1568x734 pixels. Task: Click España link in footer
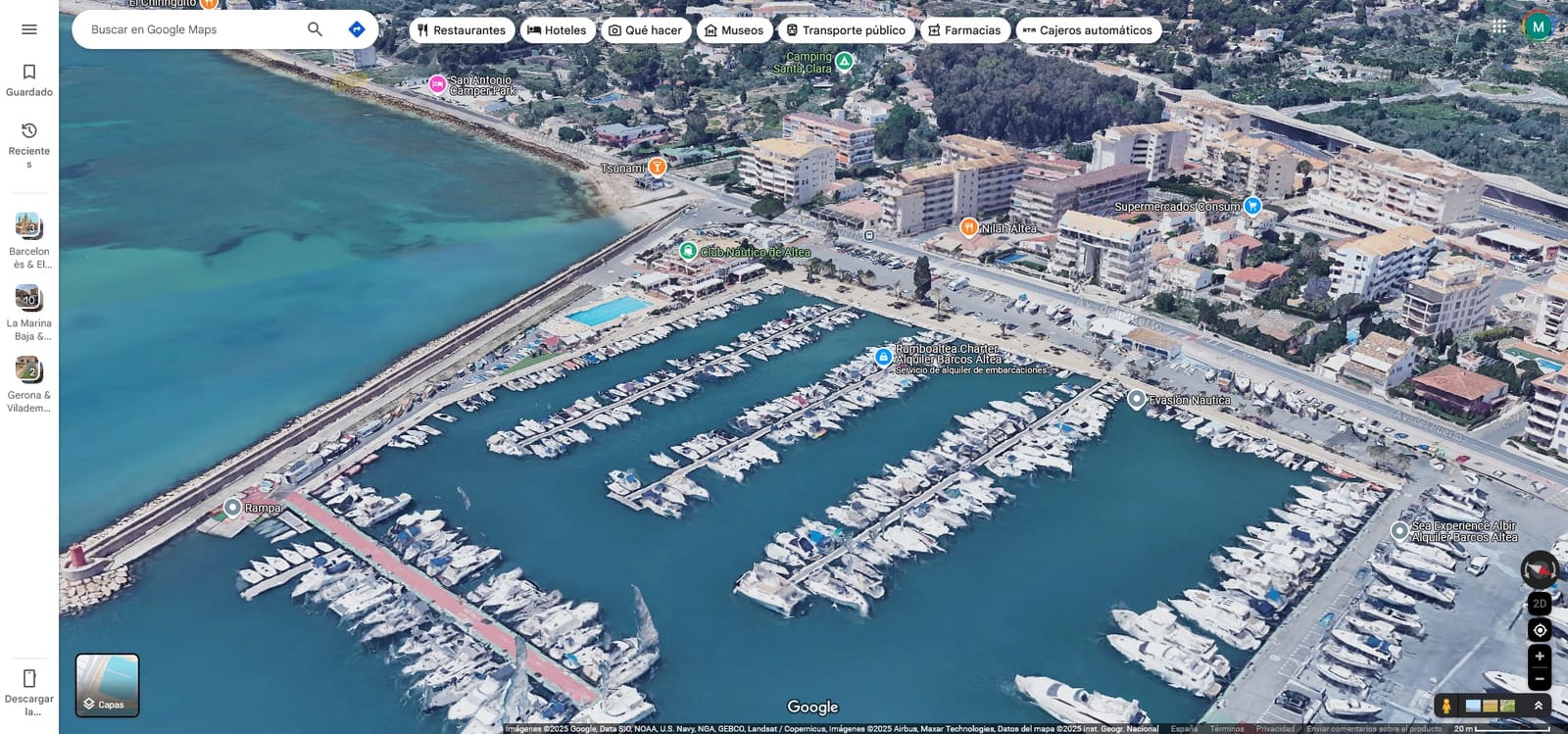1184,729
